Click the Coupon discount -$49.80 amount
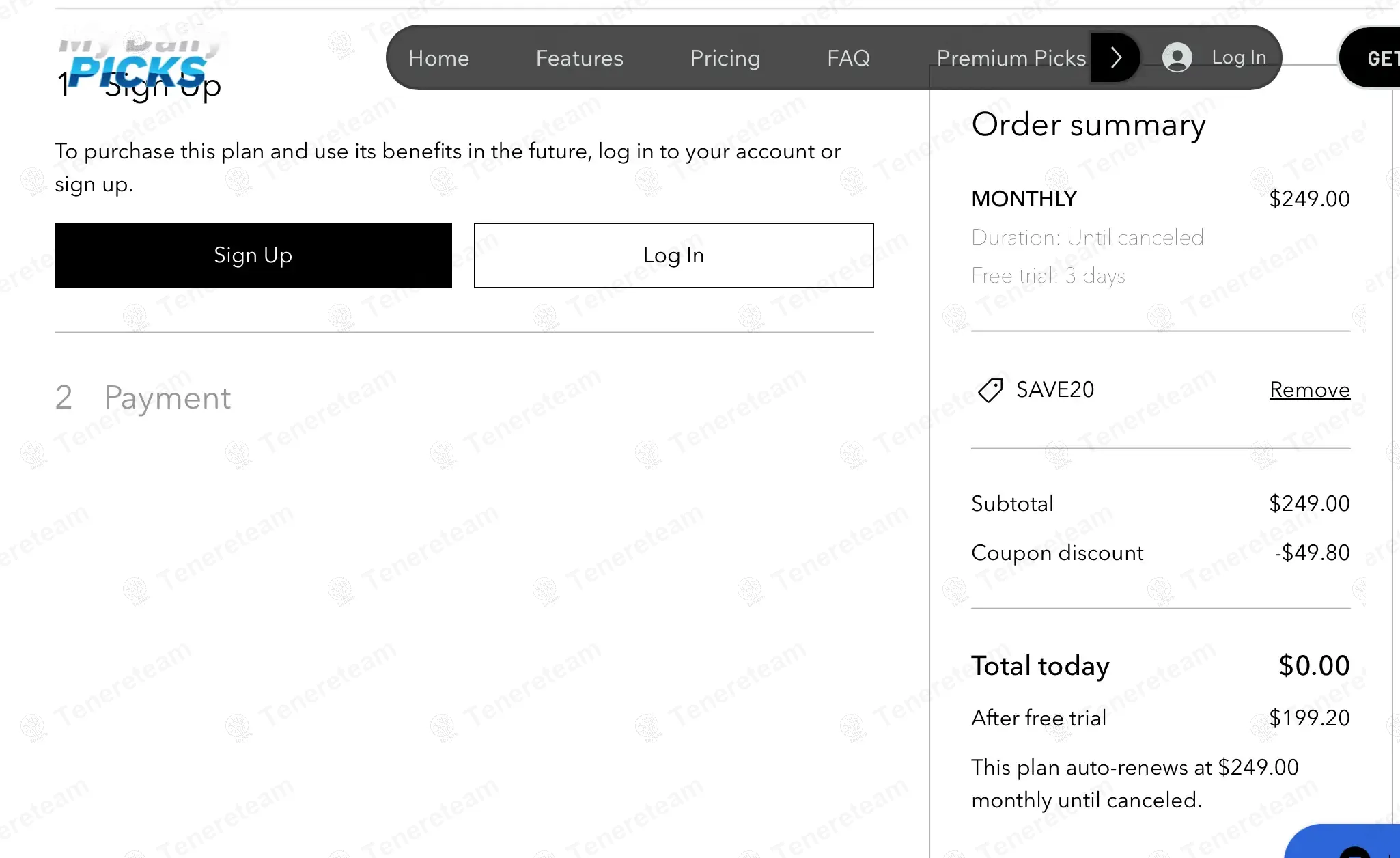This screenshot has height=858, width=1400. pos(1312,553)
